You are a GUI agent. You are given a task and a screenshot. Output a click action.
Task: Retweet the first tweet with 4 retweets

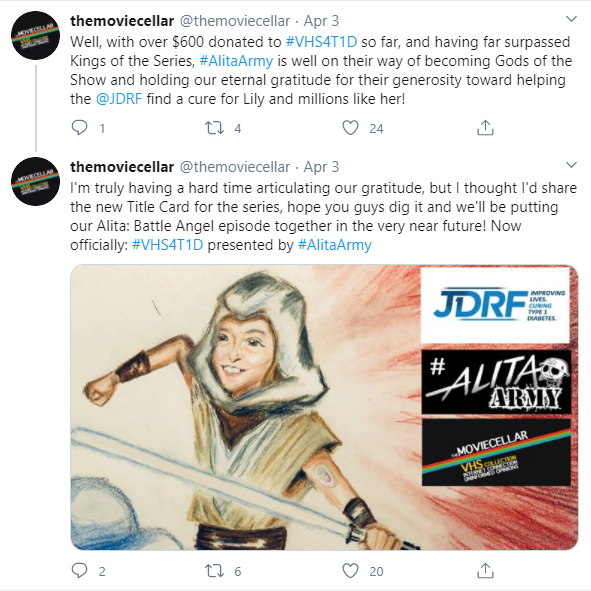(214, 128)
